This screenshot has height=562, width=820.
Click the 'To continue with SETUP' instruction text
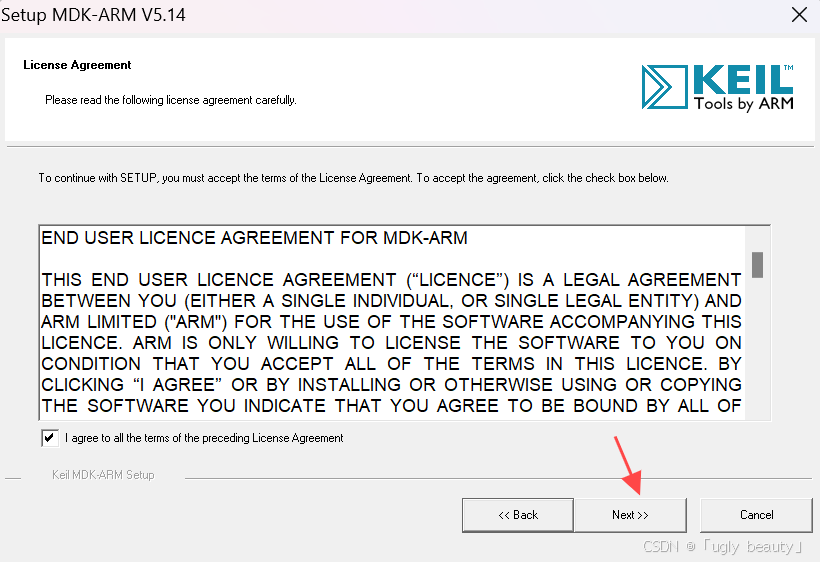pos(353,178)
